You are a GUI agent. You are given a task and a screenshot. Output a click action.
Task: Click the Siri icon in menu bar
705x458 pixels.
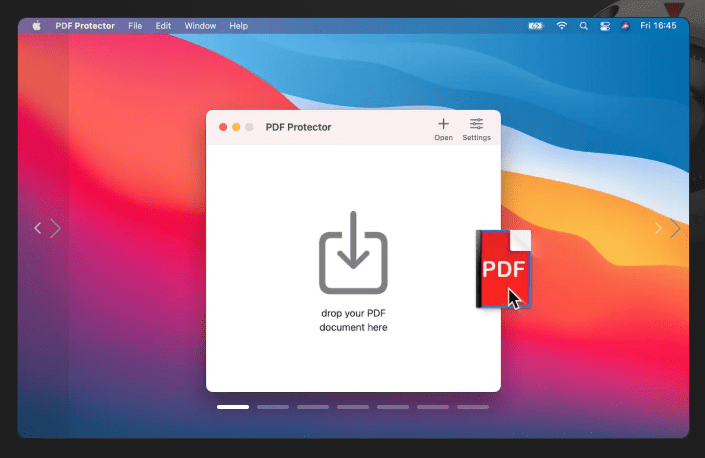(x=625, y=26)
